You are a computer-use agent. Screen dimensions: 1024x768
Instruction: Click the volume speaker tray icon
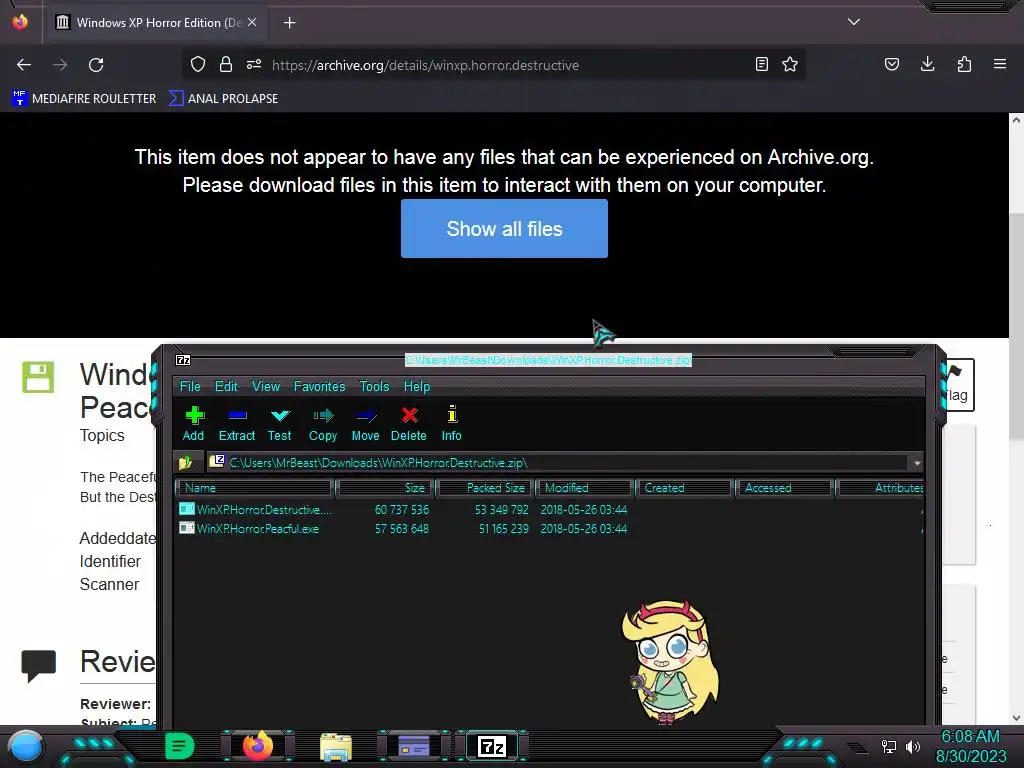click(913, 746)
